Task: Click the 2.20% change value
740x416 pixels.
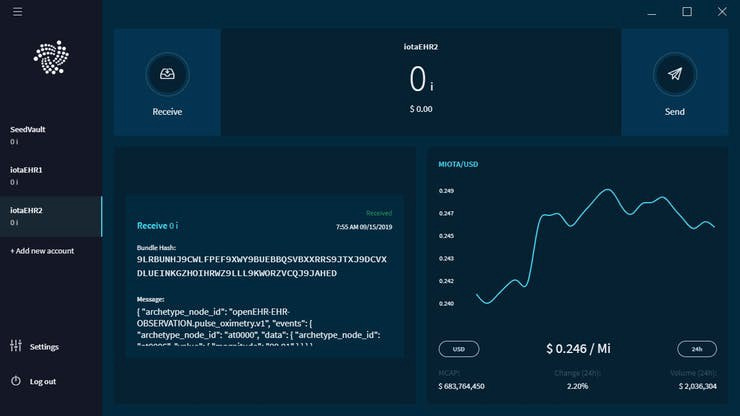Action: (x=577, y=386)
